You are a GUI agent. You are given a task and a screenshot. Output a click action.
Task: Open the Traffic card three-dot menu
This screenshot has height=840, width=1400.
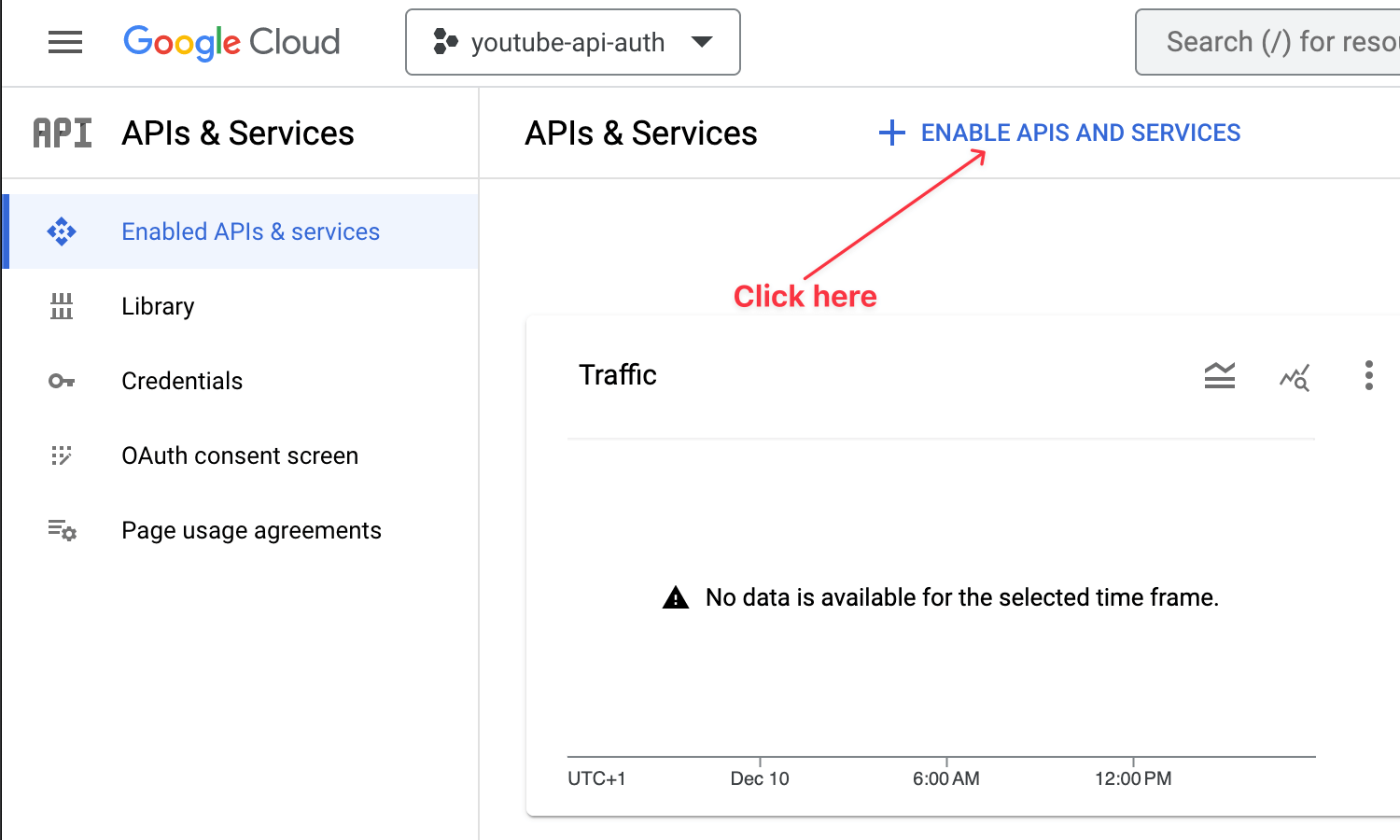click(1368, 375)
